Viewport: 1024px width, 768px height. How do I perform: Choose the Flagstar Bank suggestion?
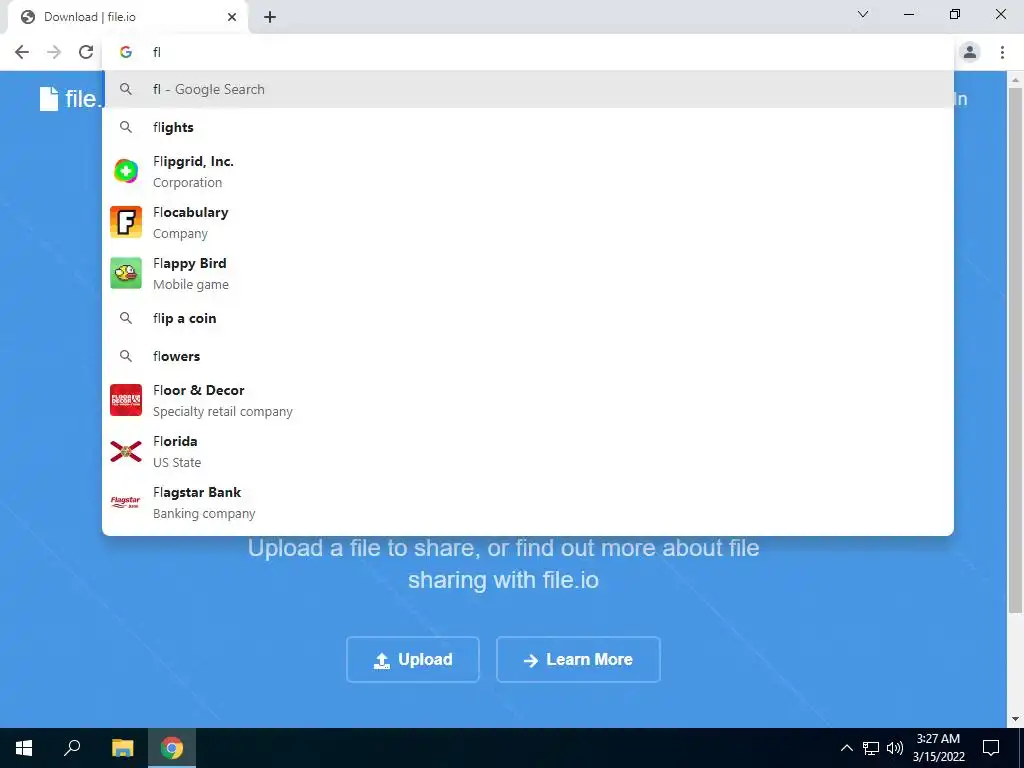click(x=528, y=502)
